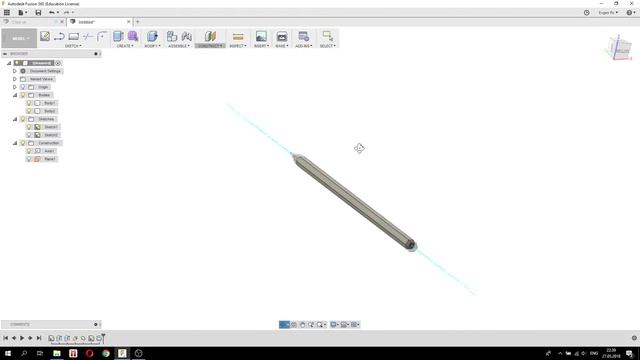Viewport: 640px width, 360px height.
Task: Step back one timeline feature
Action: coord(14,338)
